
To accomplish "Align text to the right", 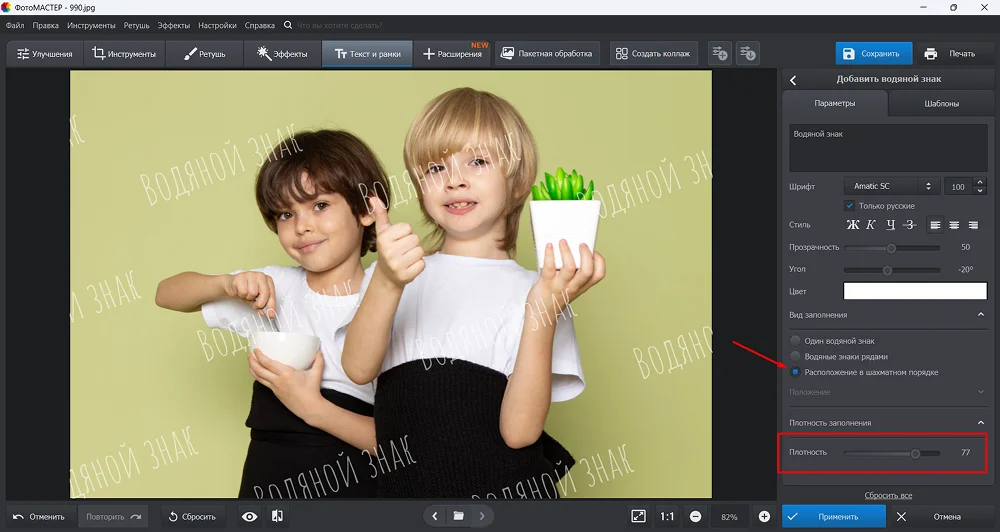I will (x=973, y=225).
